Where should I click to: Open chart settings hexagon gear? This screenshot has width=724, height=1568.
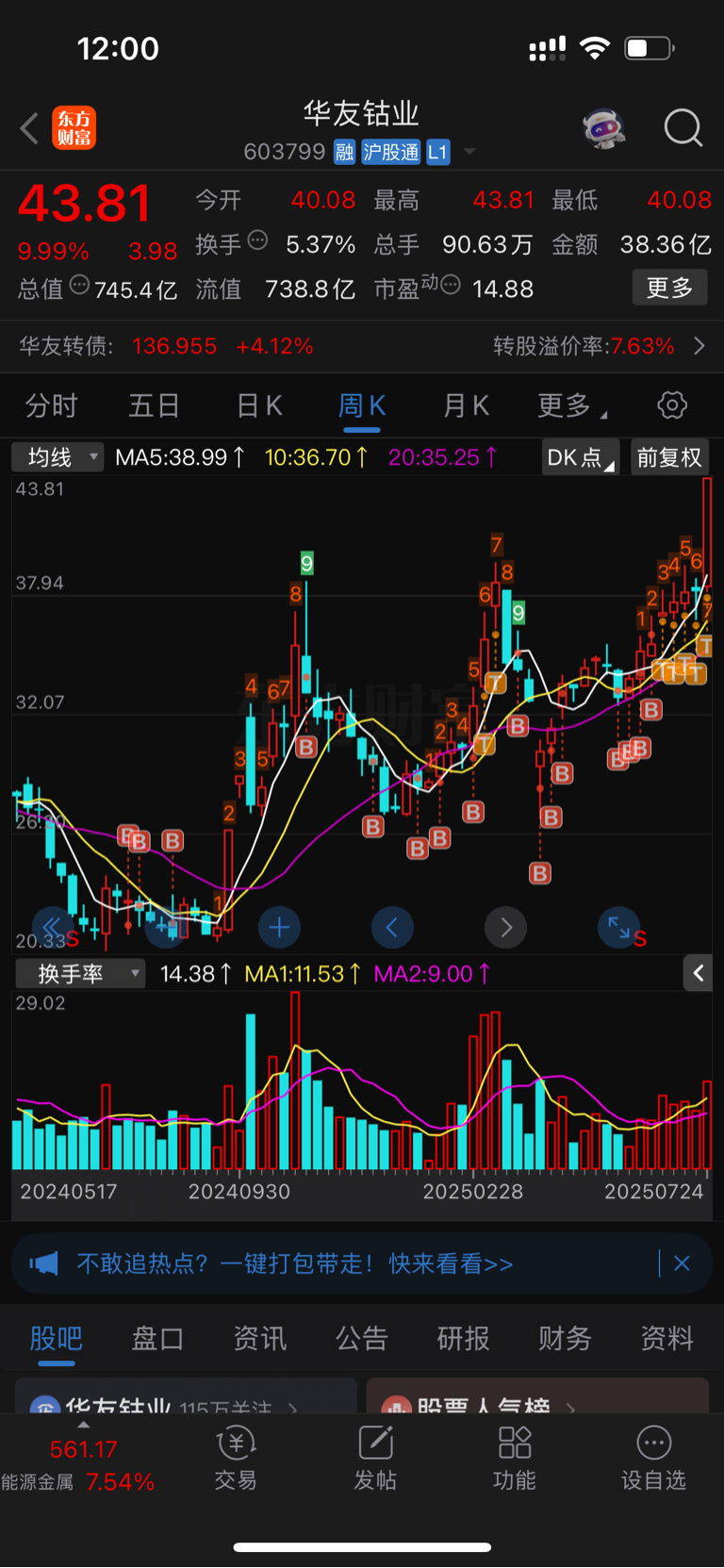coord(672,405)
